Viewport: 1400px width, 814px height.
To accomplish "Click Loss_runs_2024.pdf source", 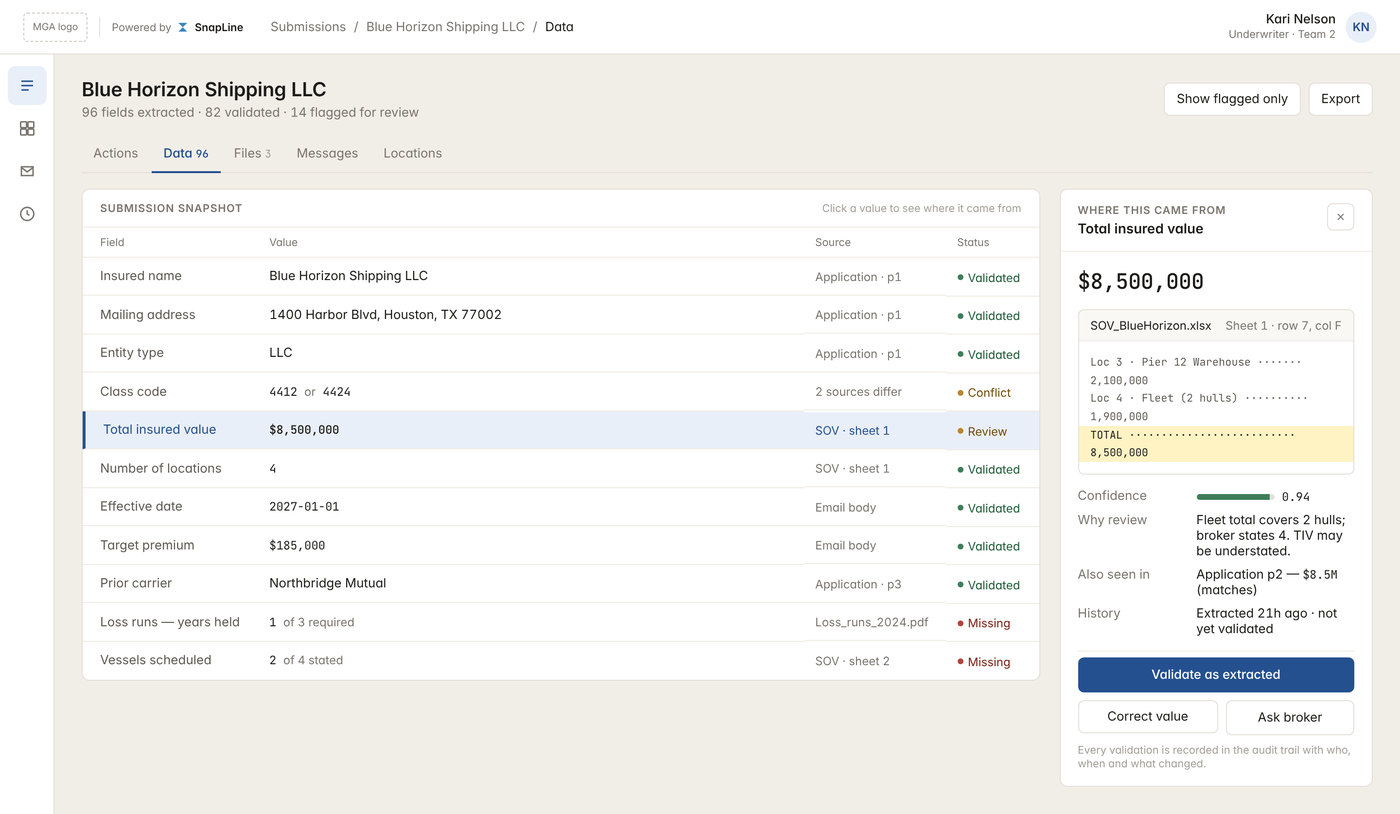I will pyautogui.click(x=871, y=622).
